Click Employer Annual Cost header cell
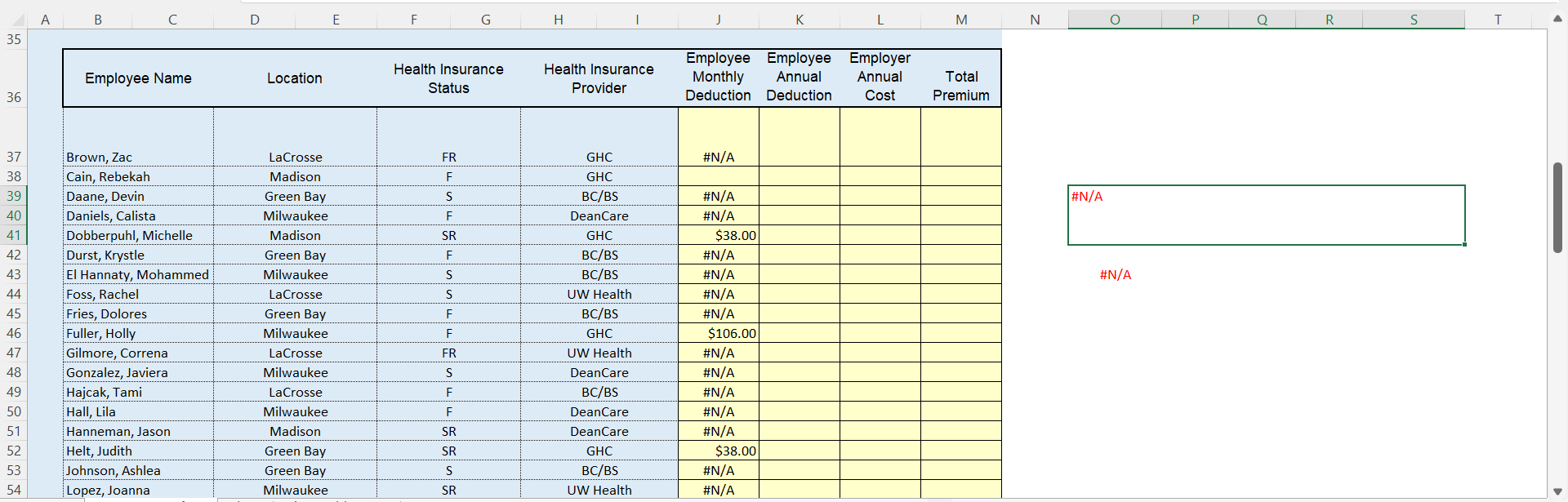 point(880,78)
